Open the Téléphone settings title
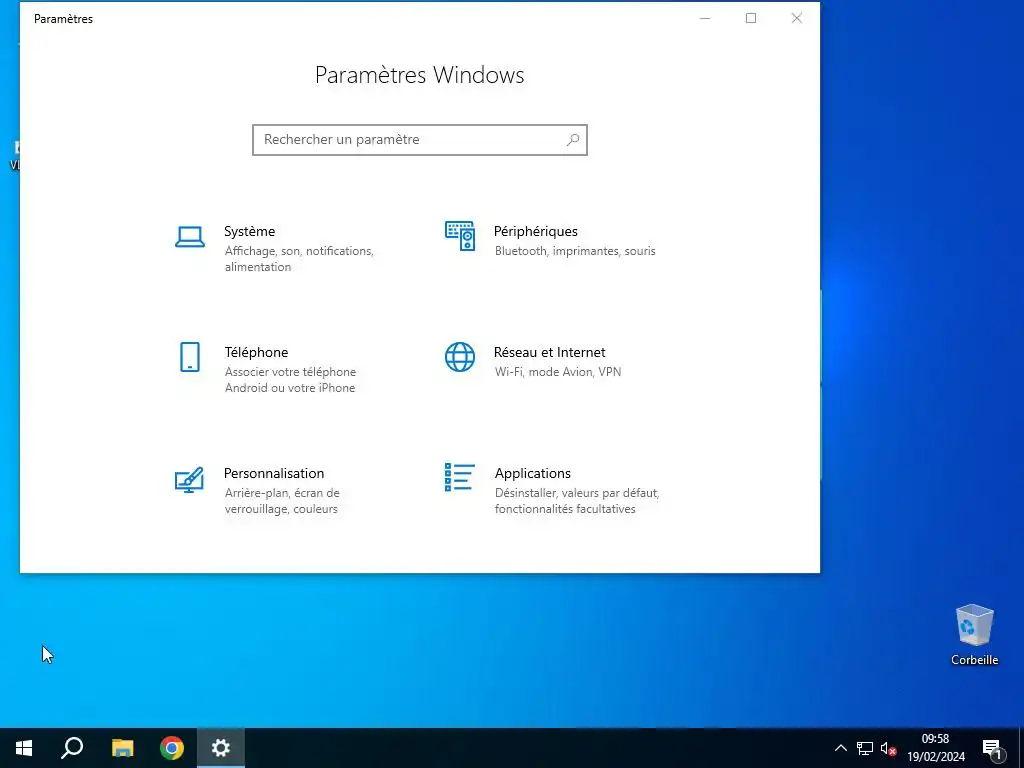The image size is (1024, 768). pos(256,352)
